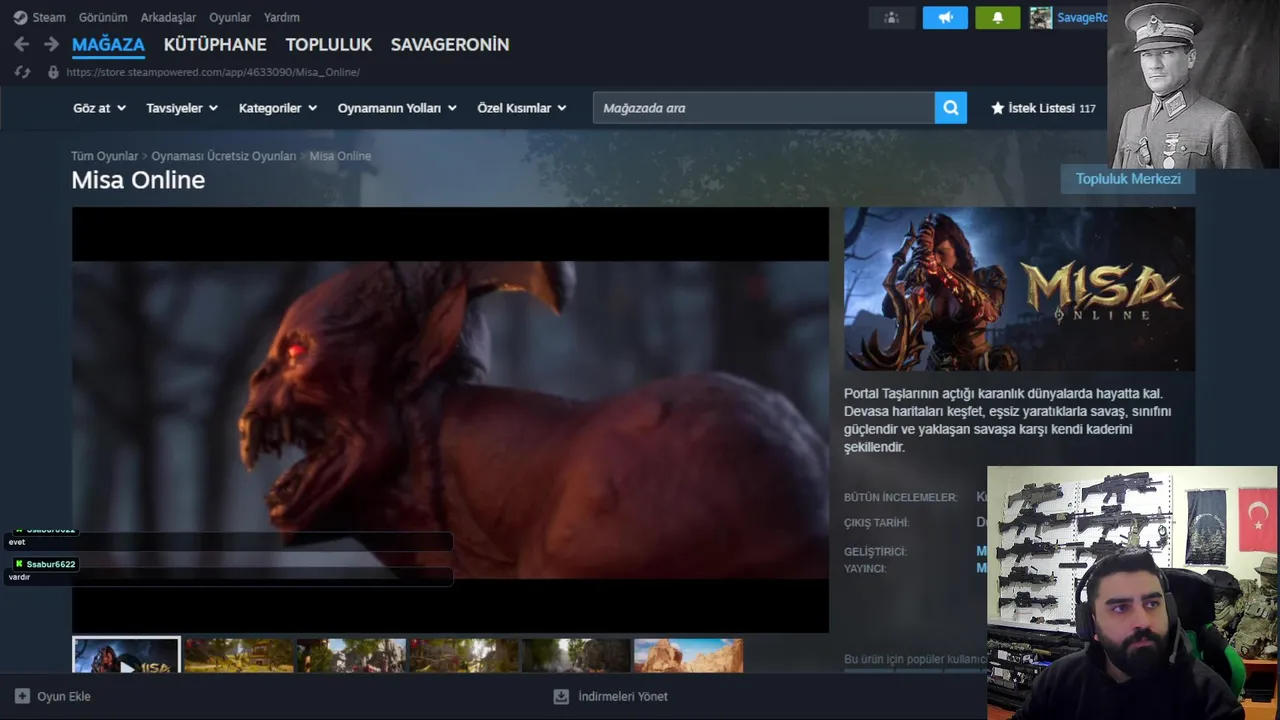Click the padlock icon beside the URL
The height and width of the screenshot is (720, 1280).
(x=53, y=72)
